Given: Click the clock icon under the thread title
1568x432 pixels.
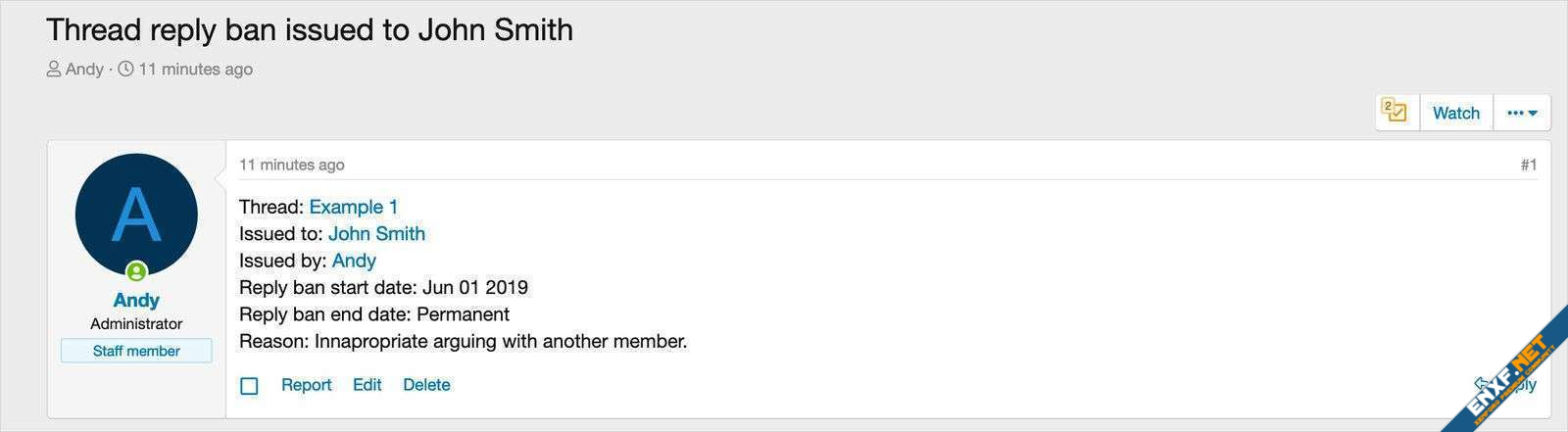Looking at the screenshot, I should 125,70.
